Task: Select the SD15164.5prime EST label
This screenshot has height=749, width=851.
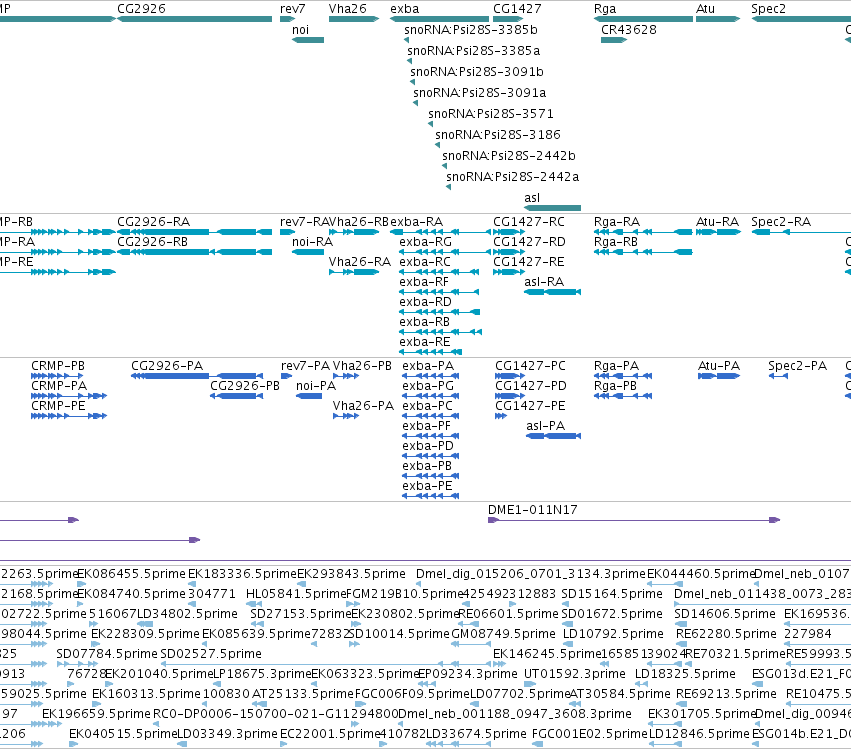Action: coord(612,594)
